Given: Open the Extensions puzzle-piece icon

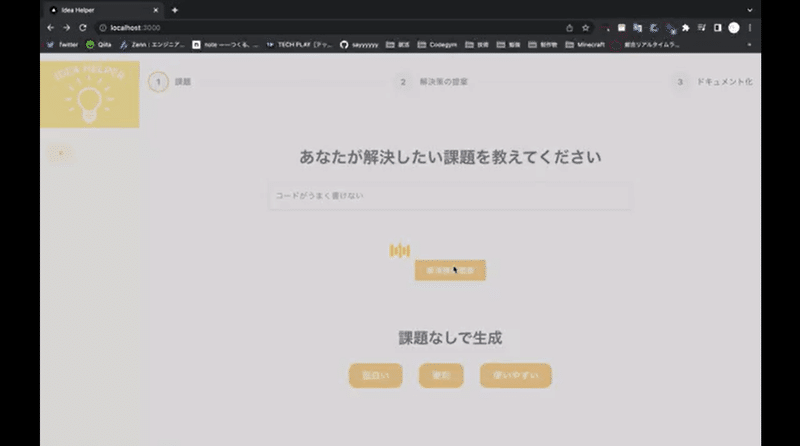Looking at the screenshot, I should 686,28.
